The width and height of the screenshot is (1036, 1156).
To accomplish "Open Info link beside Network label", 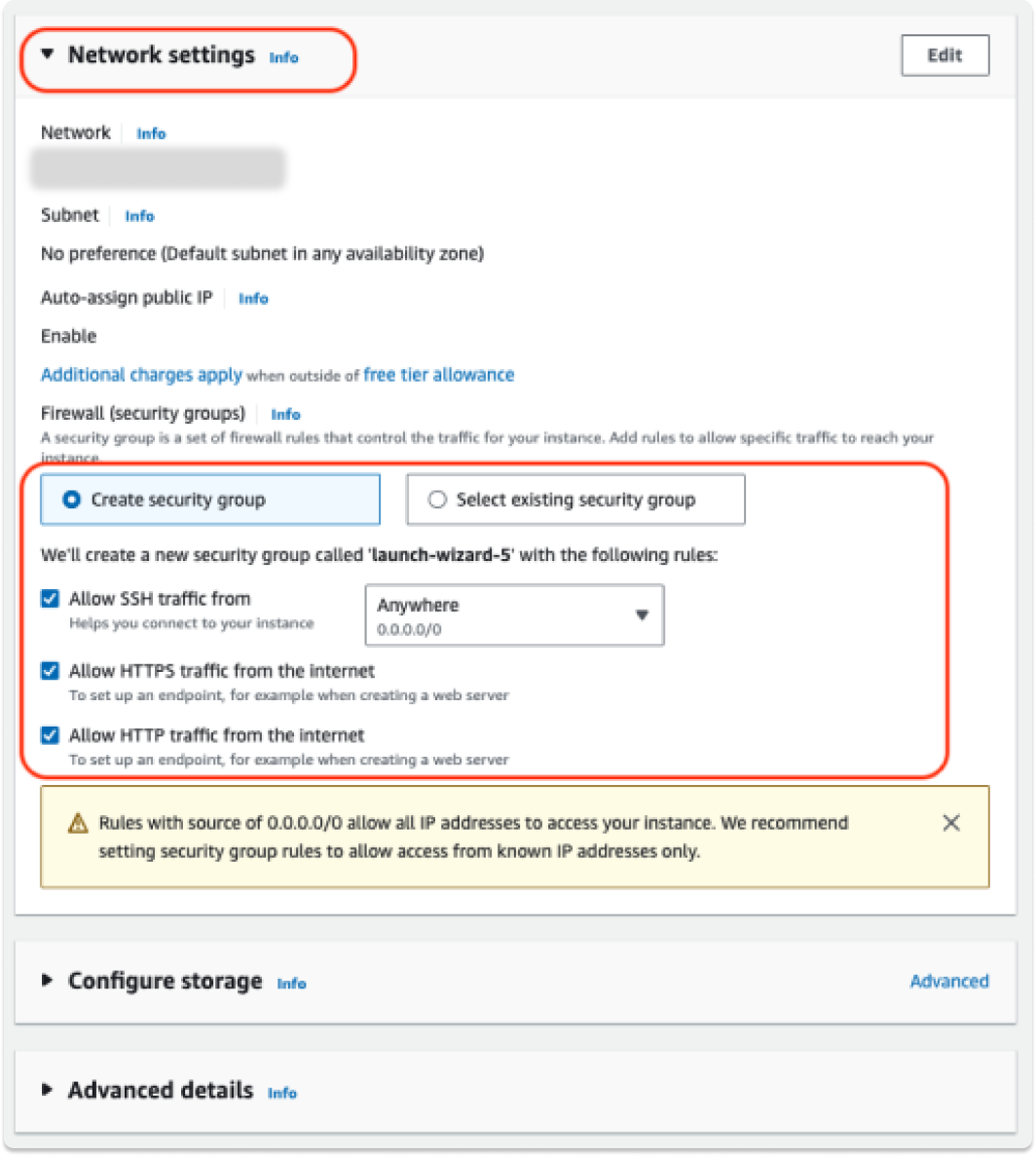I will [151, 133].
